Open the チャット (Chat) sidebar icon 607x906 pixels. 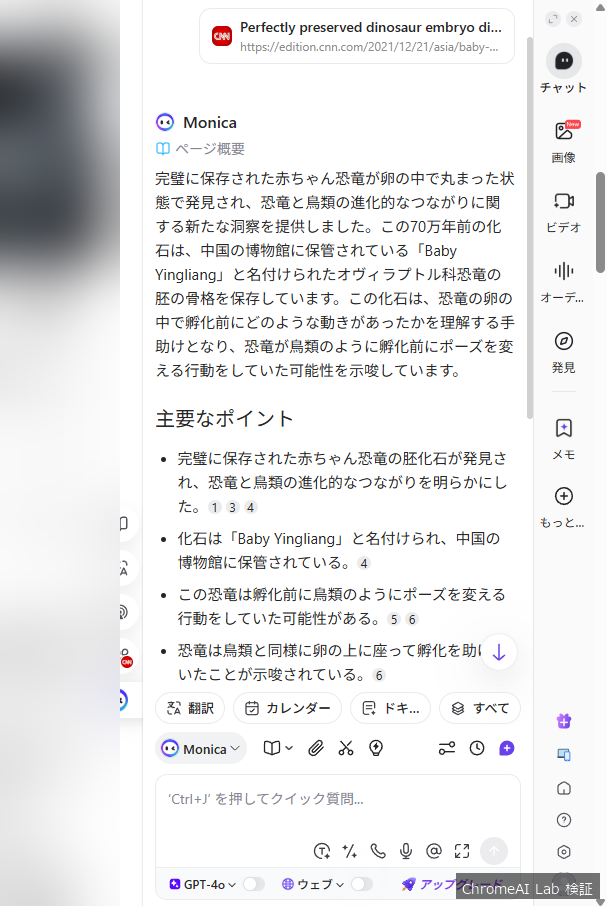coord(564,61)
